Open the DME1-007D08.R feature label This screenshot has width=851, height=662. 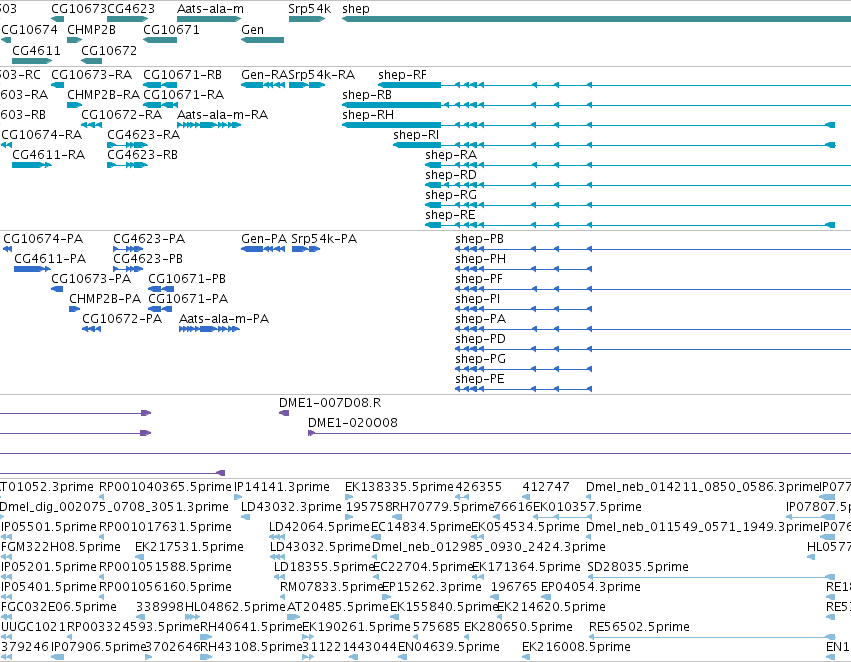pyautogui.click(x=330, y=403)
